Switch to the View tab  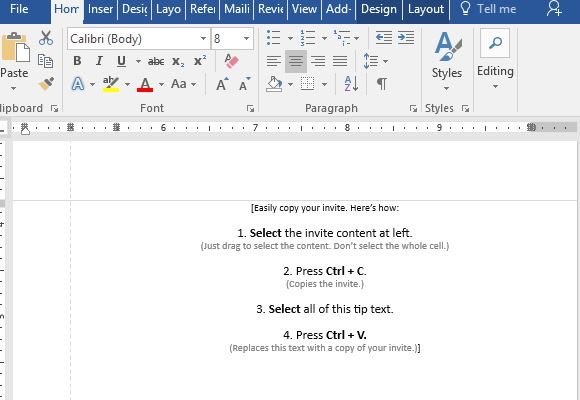point(304,9)
